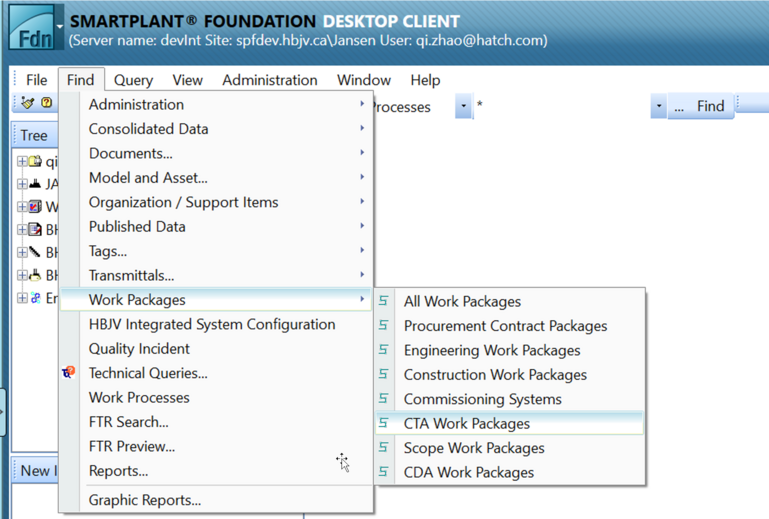Screen dimensions: 769x519
Task: Click the broom icon in the toolbar
Action: 28,103
